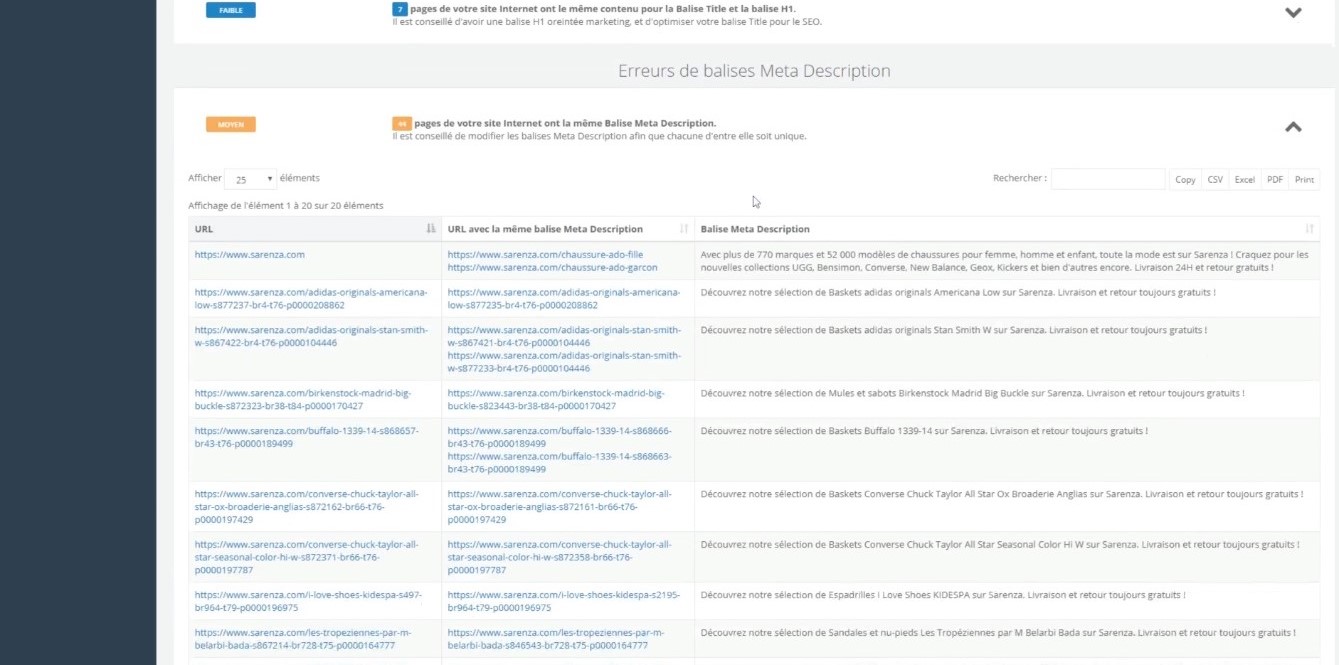Open les-tropeziennes s867214 URL link
This screenshot has width=1339, height=665.
303,639
